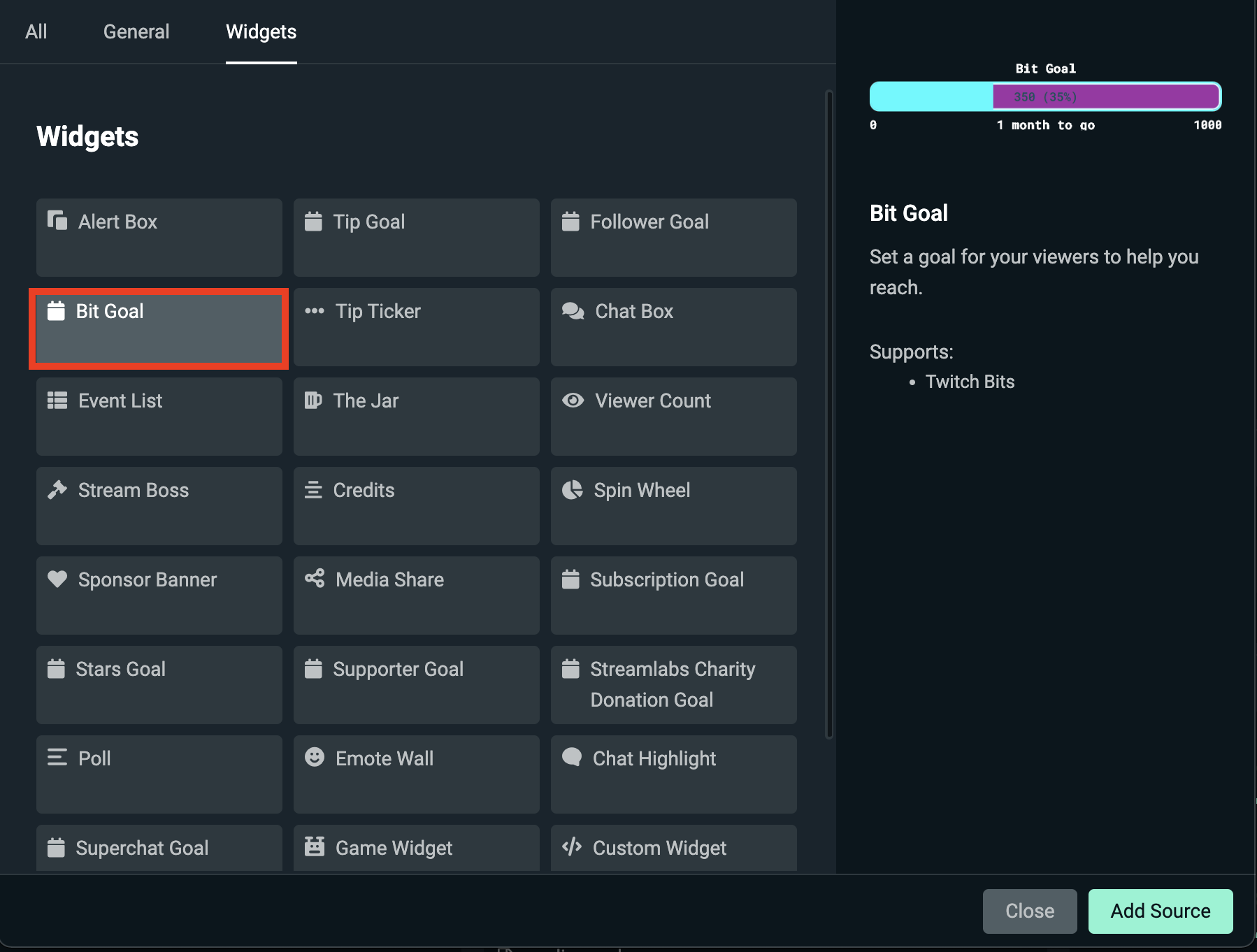
Task: Click the Close button
Action: tap(1029, 911)
